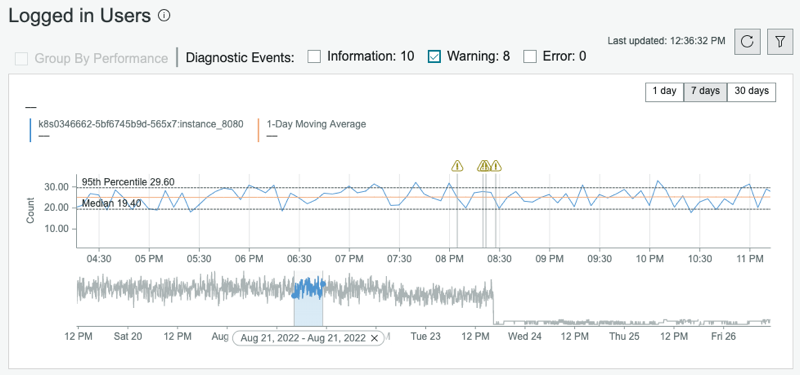Select the 10.00 y-axis value
This screenshot has height=375, width=800.
tap(57, 229)
